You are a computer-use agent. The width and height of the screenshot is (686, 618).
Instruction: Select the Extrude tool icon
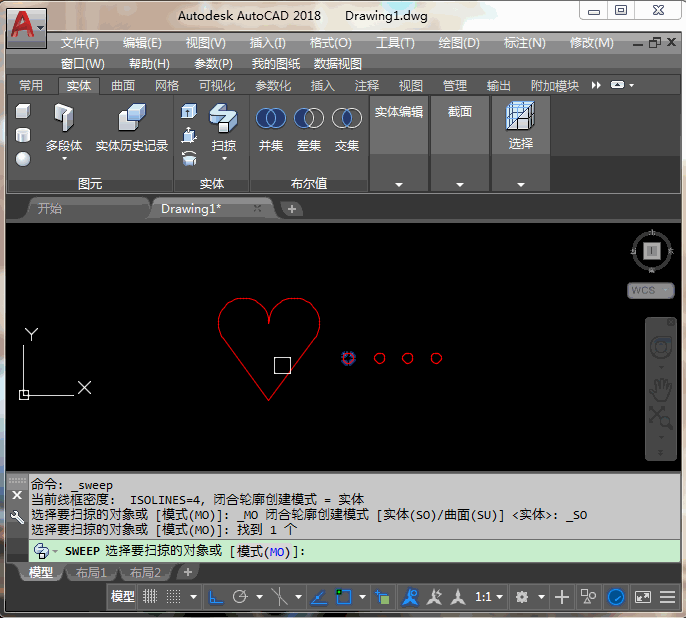(189, 111)
